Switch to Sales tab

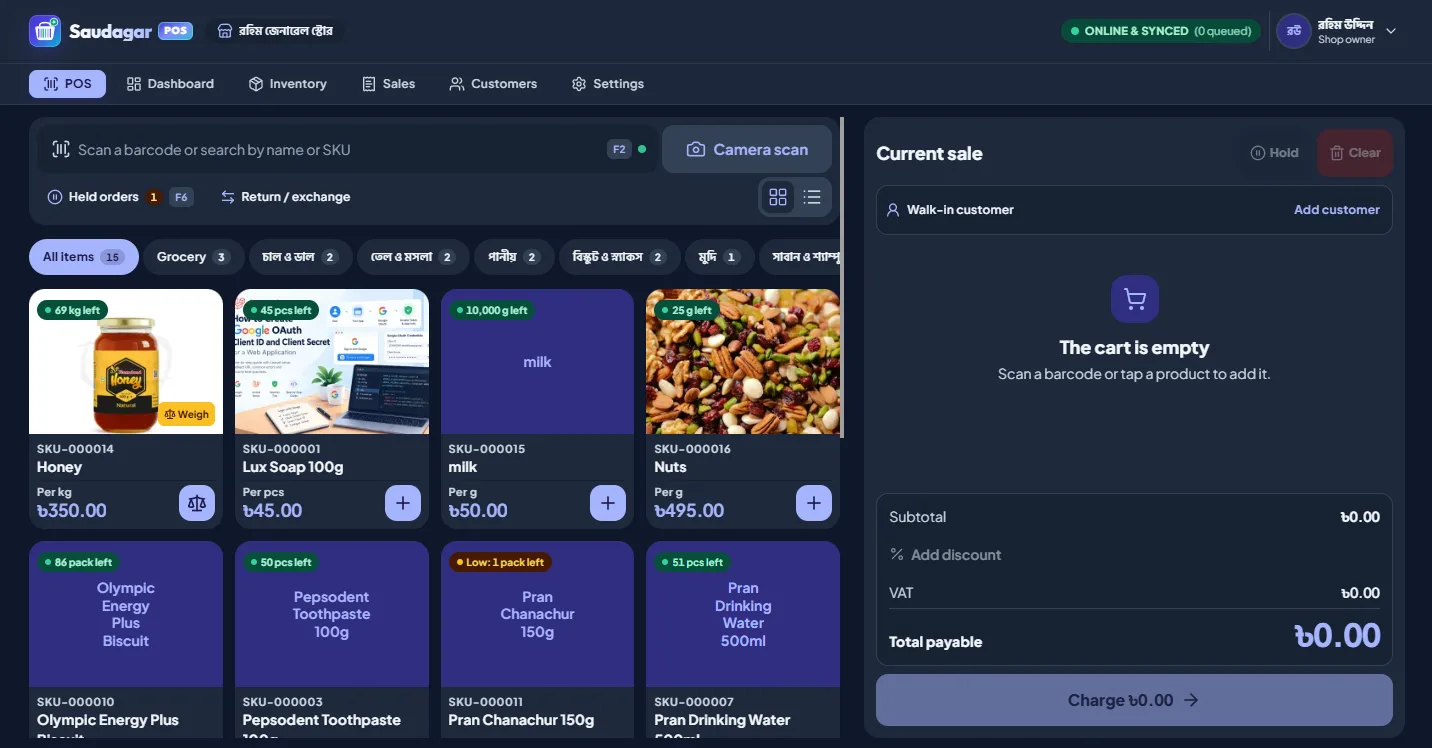pos(389,84)
